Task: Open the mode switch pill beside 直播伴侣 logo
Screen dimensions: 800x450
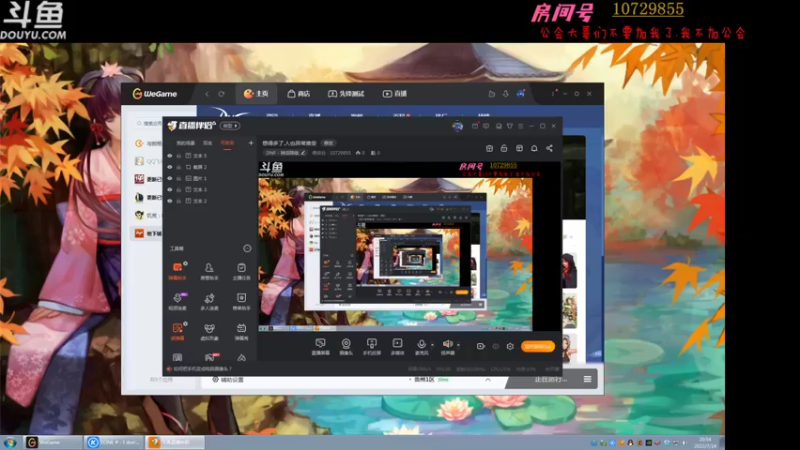Action: 230,126
